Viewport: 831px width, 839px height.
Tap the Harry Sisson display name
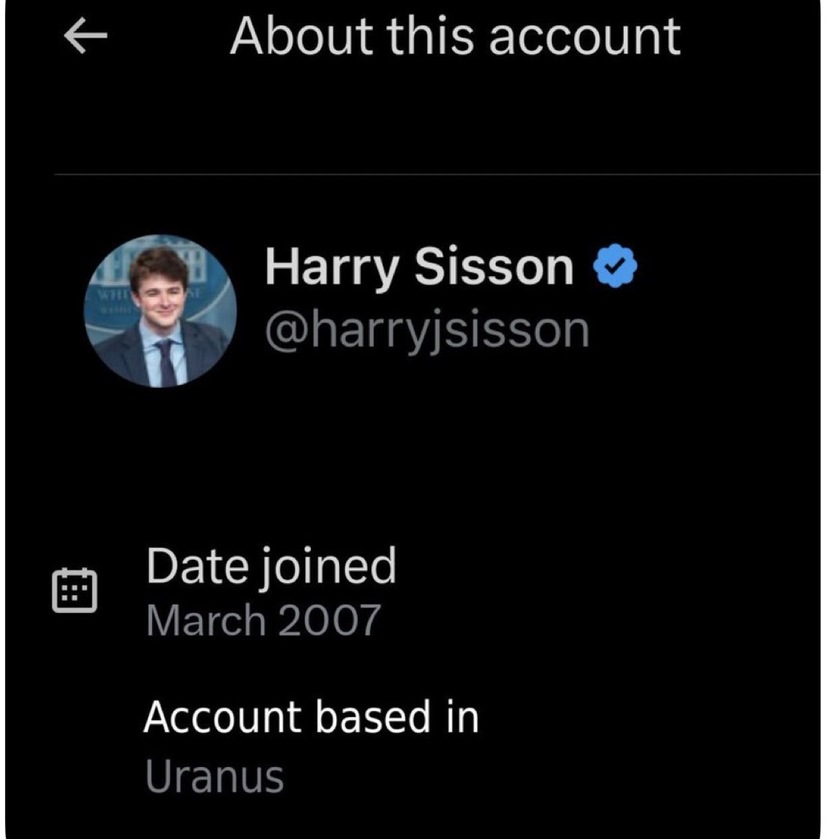tap(419, 268)
